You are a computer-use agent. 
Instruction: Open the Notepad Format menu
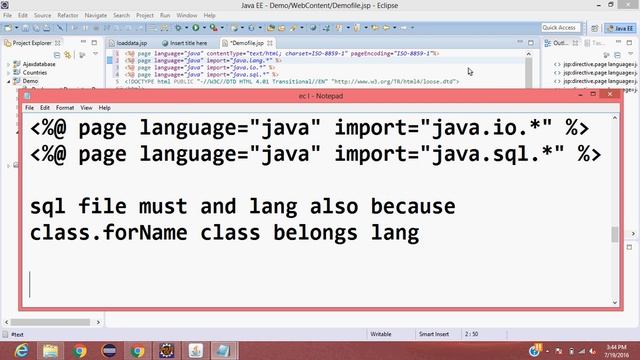click(x=65, y=108)
